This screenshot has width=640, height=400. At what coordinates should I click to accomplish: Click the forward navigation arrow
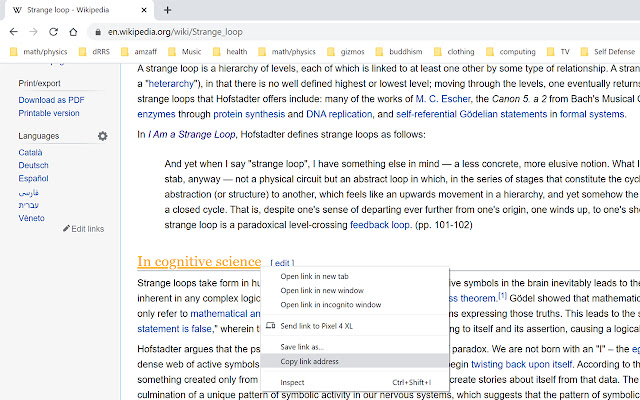click(x=33, y=32)
